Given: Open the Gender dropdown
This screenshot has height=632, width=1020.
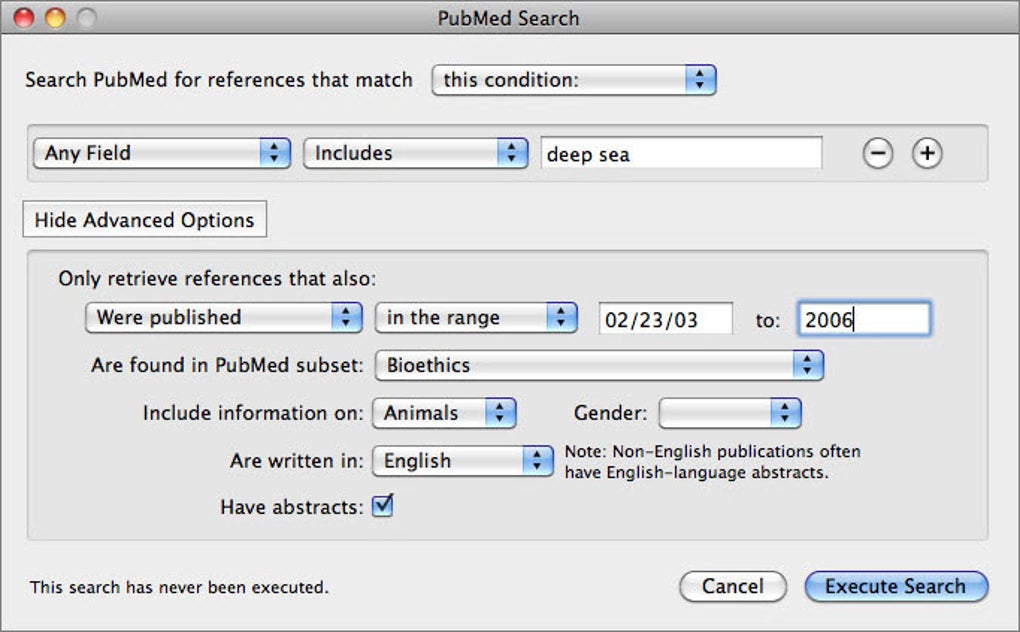Looking at the screenshot, I should pos(730,412).
